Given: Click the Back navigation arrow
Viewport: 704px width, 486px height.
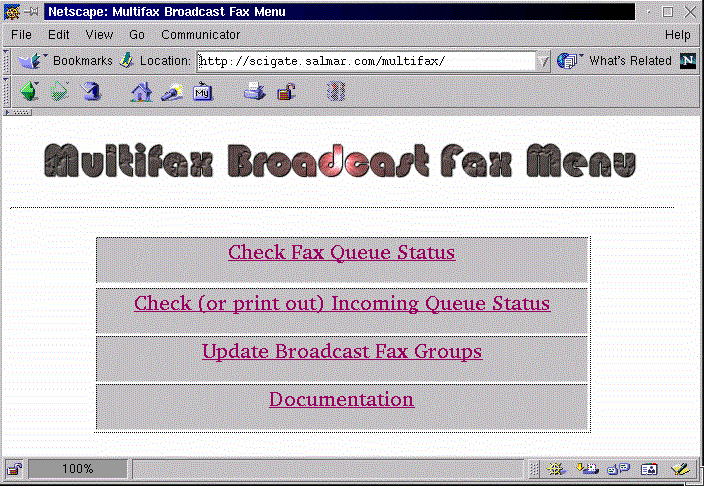Looking at the screenshot, I should pos(29,92).
